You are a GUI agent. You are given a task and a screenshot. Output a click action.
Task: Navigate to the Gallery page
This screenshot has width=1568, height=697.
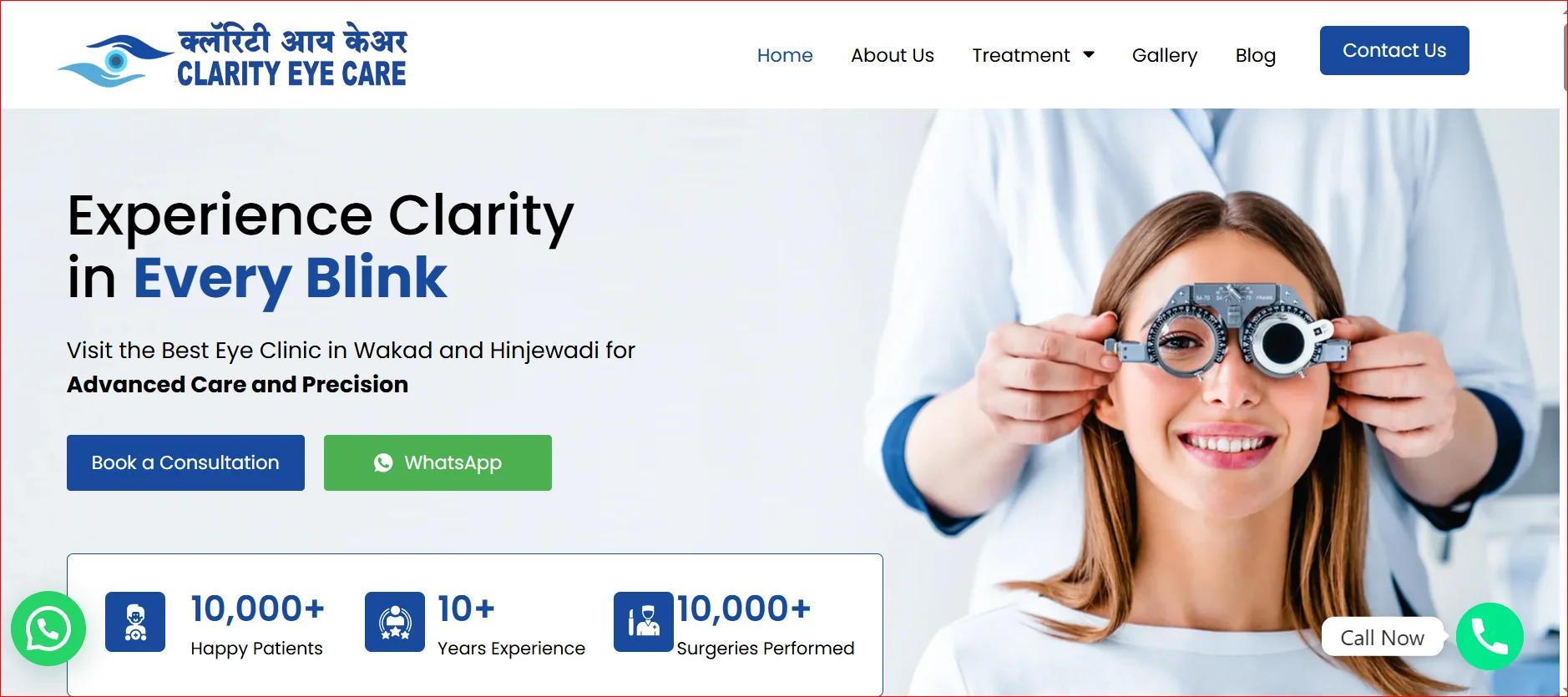click(1165, 55)
